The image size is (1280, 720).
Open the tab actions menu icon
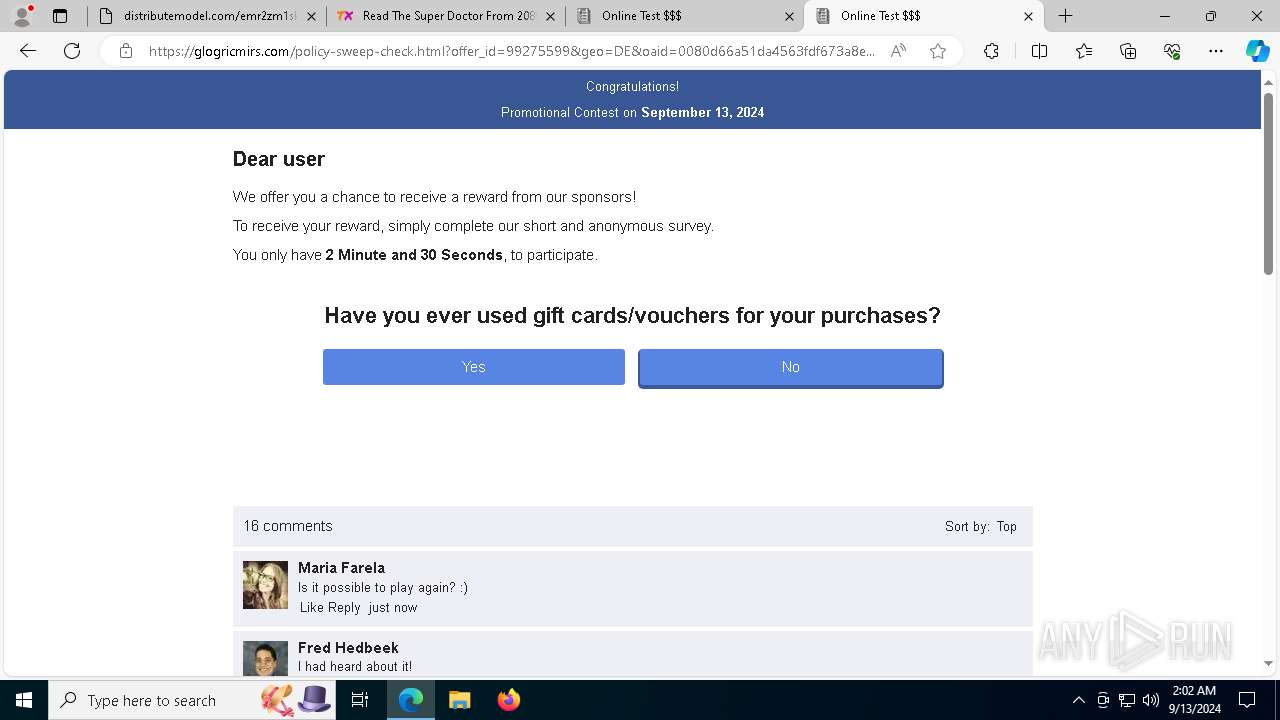(x=60, y=16)
